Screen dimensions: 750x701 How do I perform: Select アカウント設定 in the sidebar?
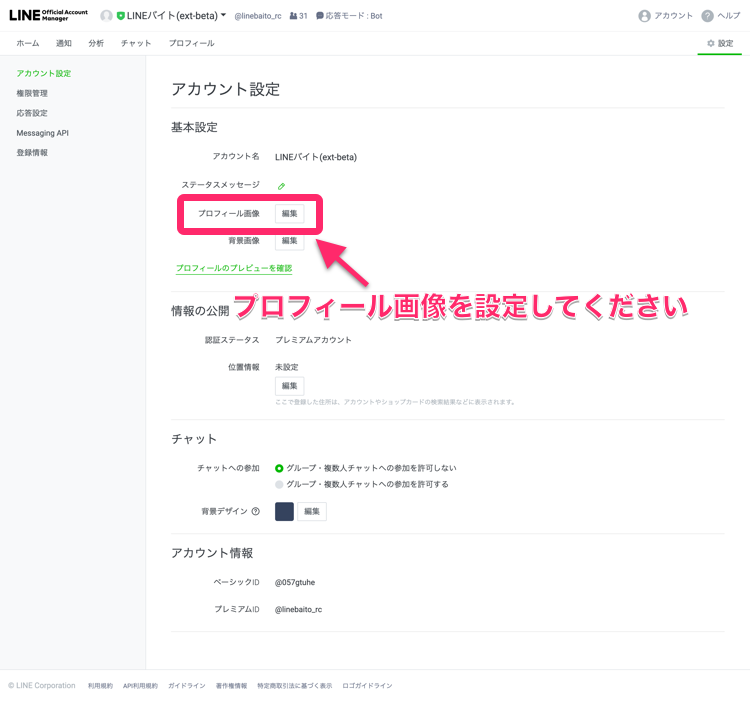click(x=44, y=73)
